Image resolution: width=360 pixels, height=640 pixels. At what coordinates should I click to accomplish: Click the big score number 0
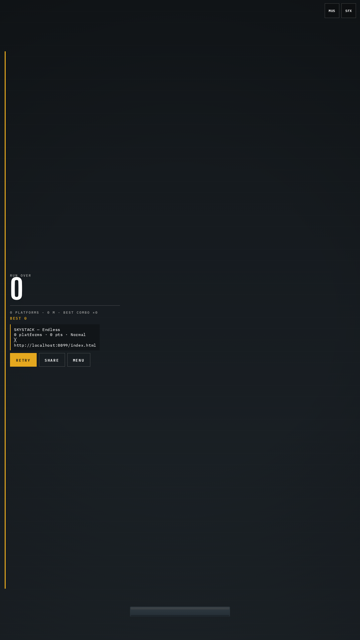click(x=16, y=289)
